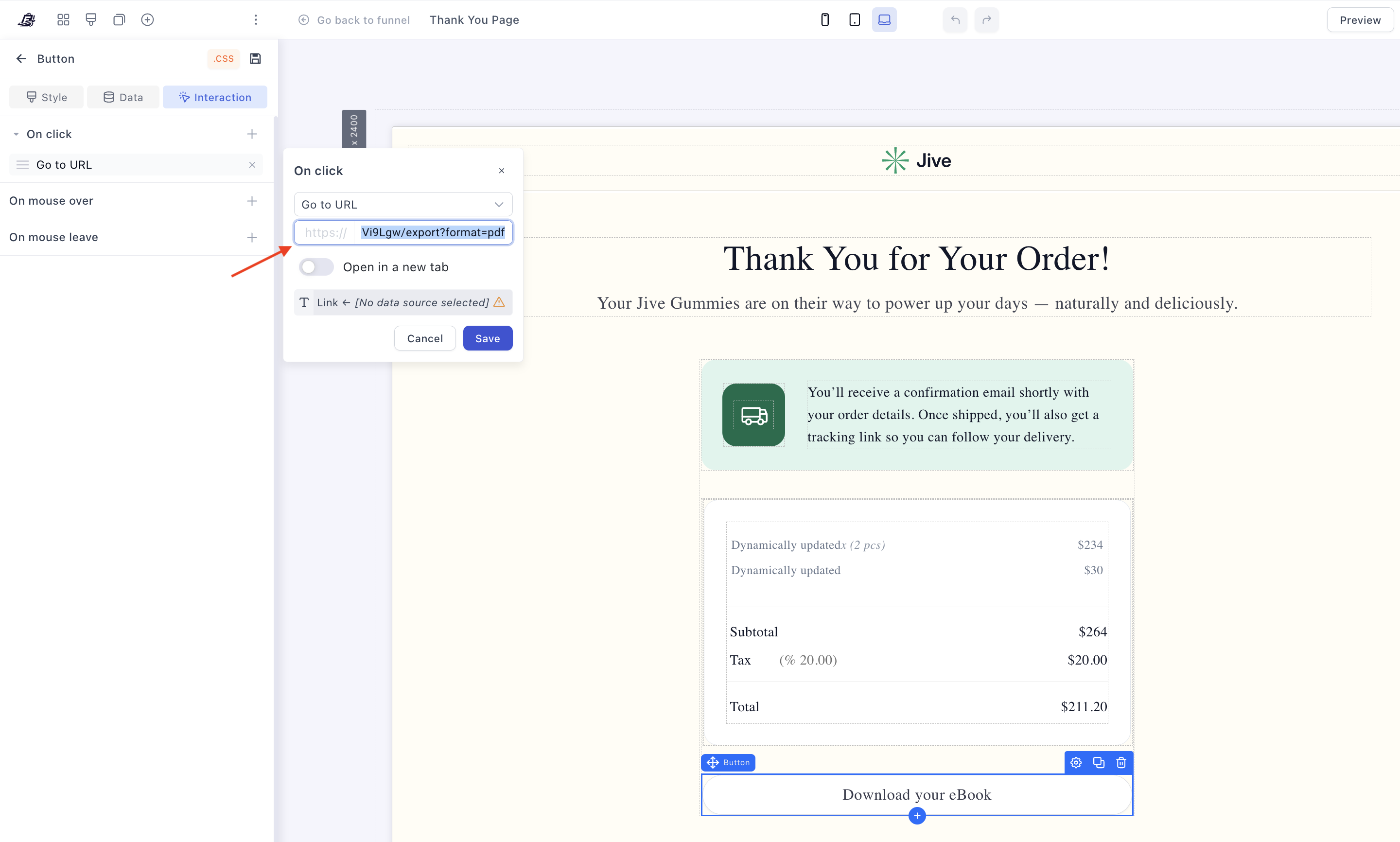1400x842 pixels.
Task: Open button settings gear icon on canvas
Action: tap(1076, 763)
